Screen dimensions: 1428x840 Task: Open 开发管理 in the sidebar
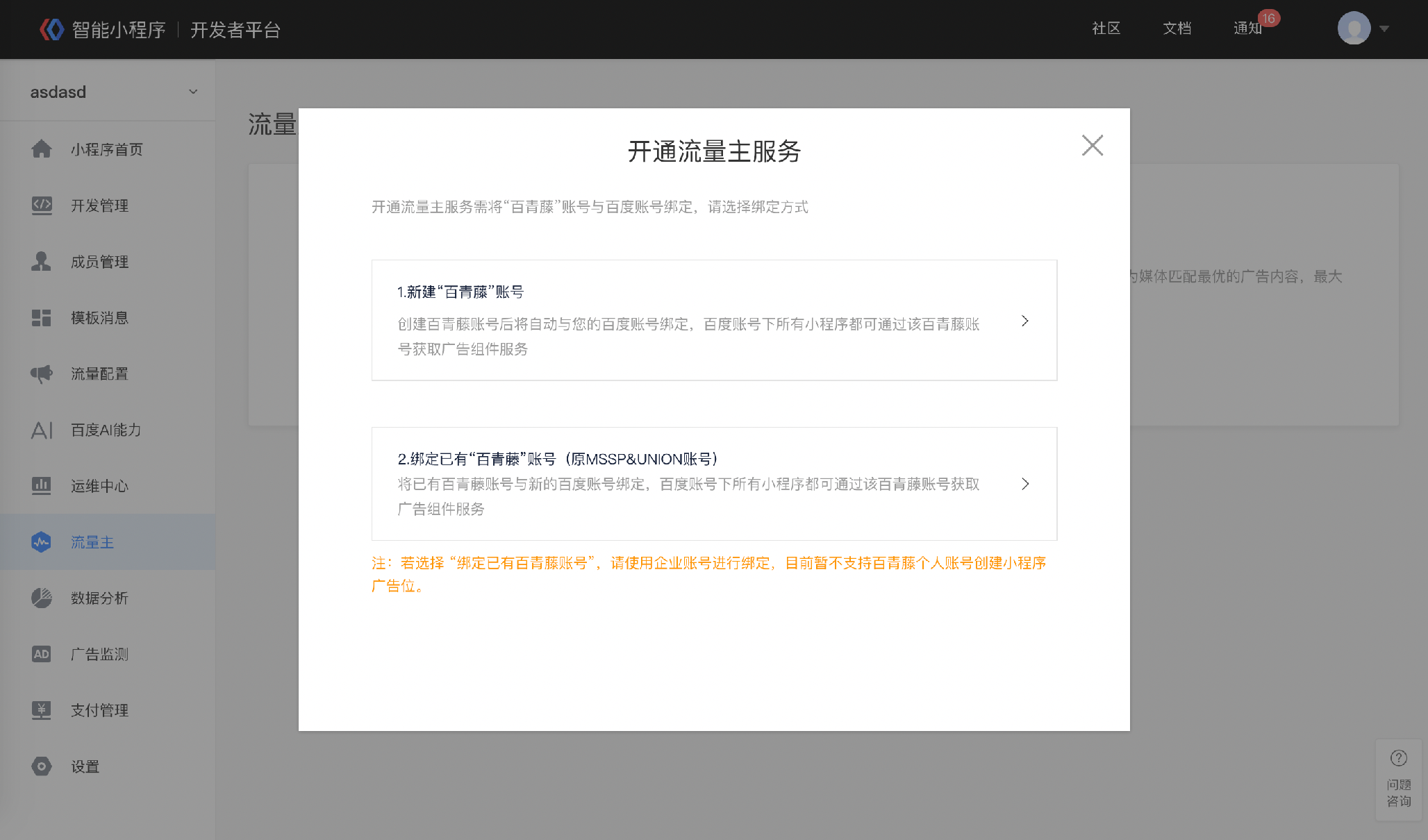point(108,205)
